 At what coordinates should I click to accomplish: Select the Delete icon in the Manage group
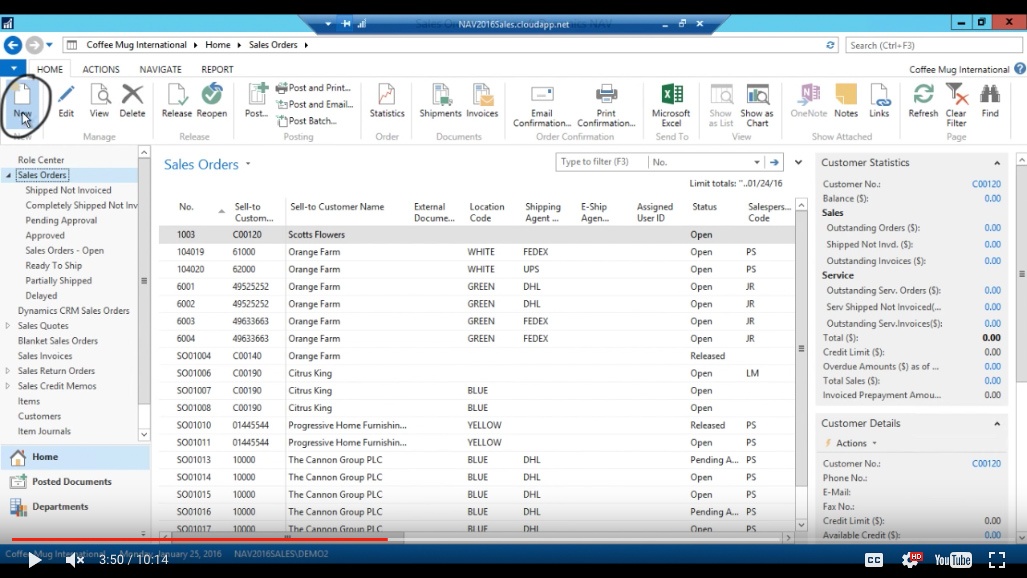(131, 103)
